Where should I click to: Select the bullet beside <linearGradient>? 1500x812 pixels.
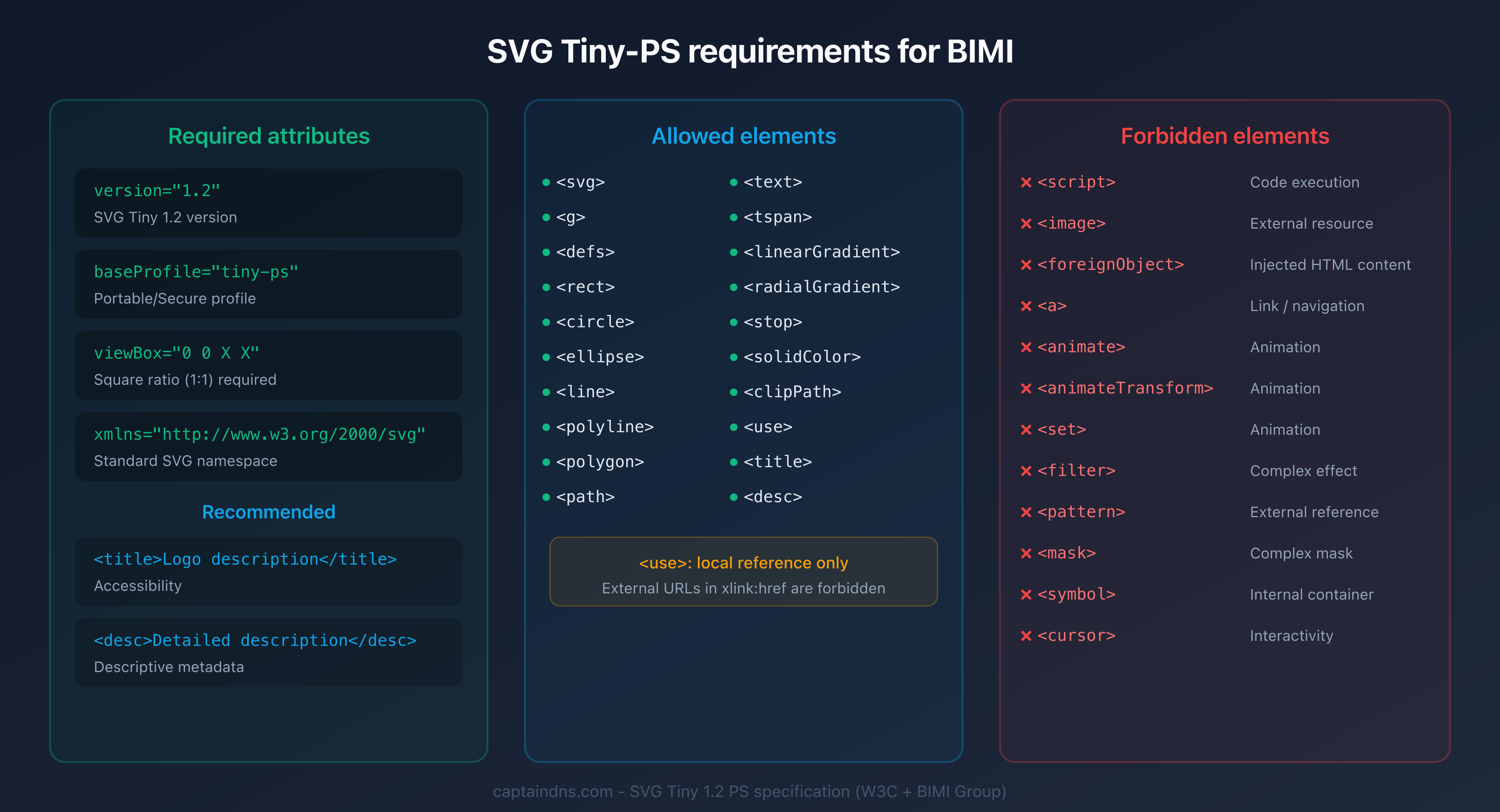734,252
